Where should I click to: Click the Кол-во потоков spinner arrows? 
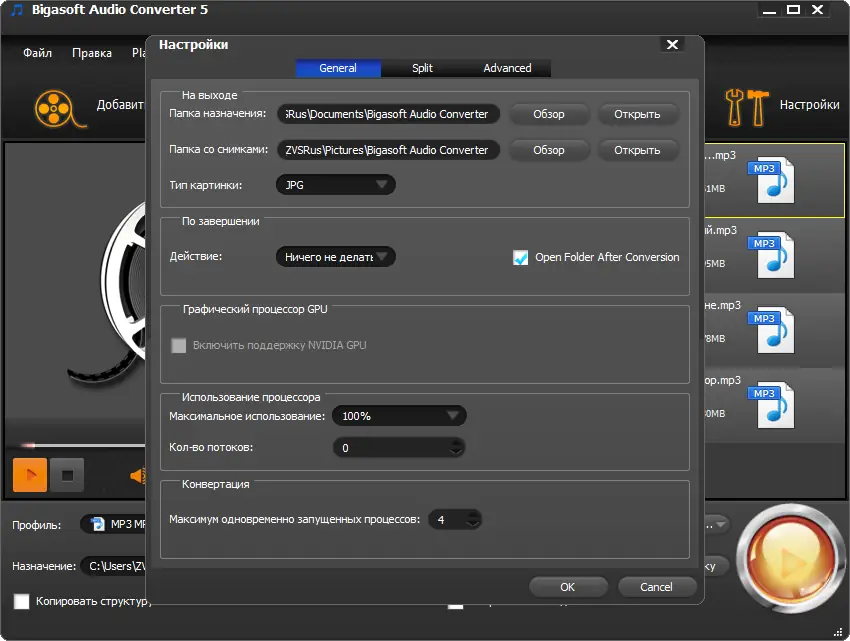(x=456, y=447)
